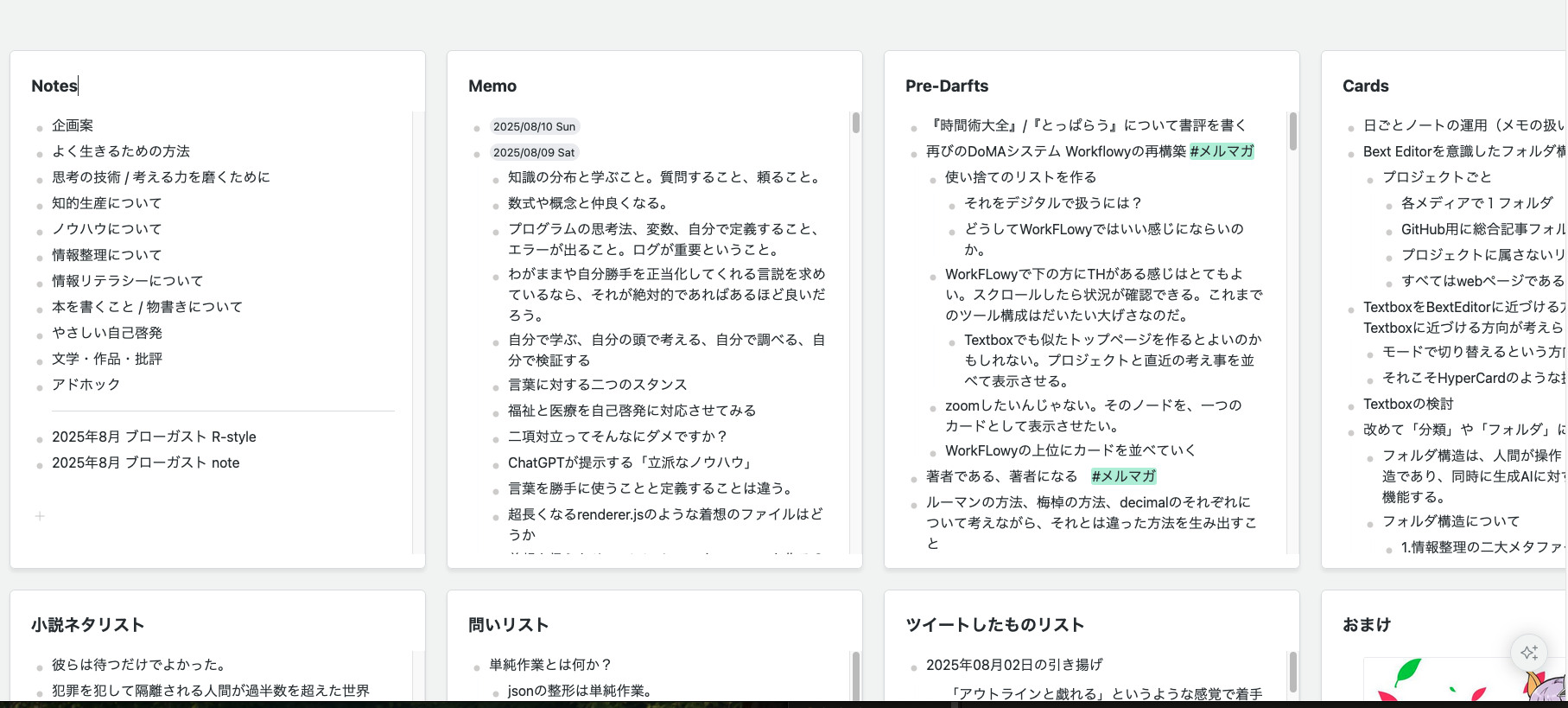Click the plus icon to add a Notes item
The height and width of the screenshot is (708, 1568).
click(40, 516)
